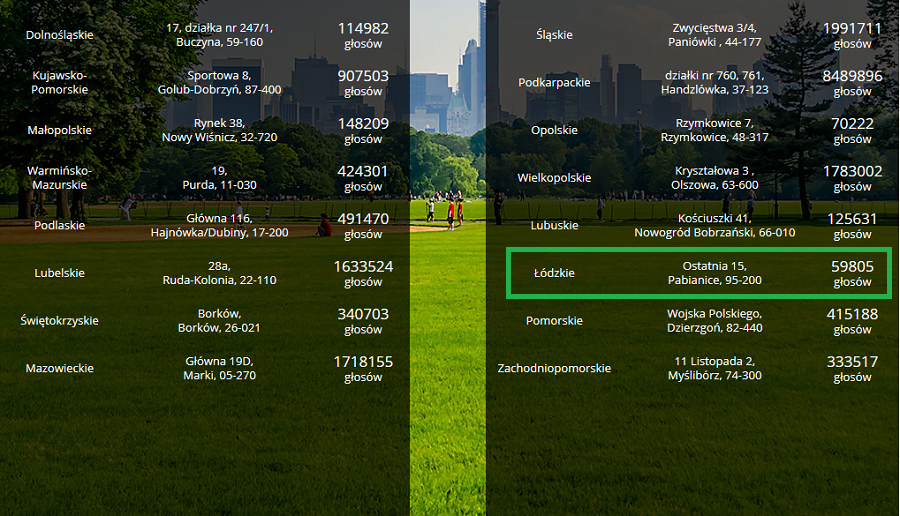Select the Podkarpackie region label
This screenshot has width=900, height=516.
(x=554, y=82)
